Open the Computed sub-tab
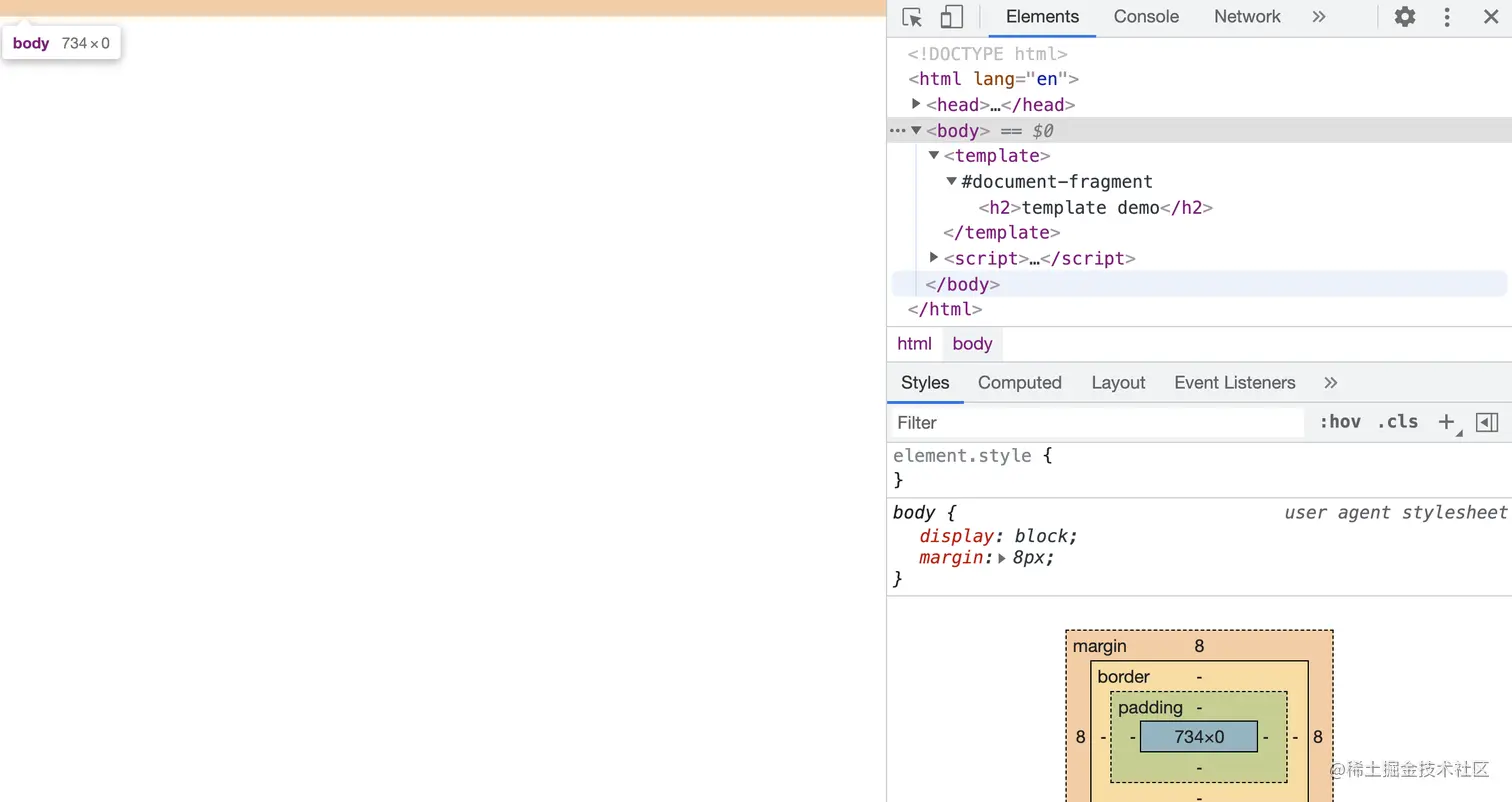The height and width of the screenshot is (802, 1512). coord(1020,383)
